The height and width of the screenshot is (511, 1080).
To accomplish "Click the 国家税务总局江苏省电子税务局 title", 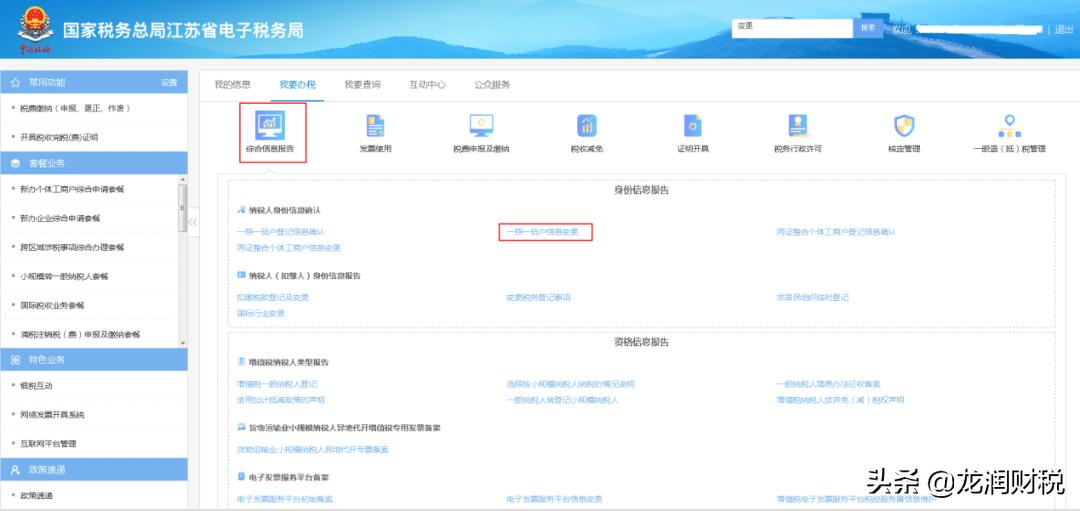I will pyautogui.click(x=183, y=31).
